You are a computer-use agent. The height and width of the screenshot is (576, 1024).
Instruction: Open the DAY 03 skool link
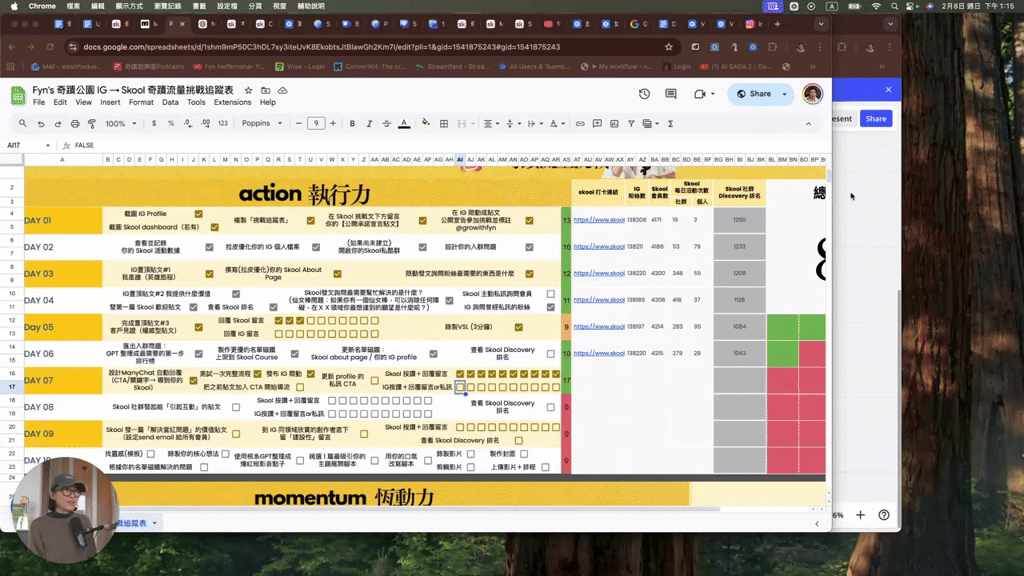coord(599,274)
